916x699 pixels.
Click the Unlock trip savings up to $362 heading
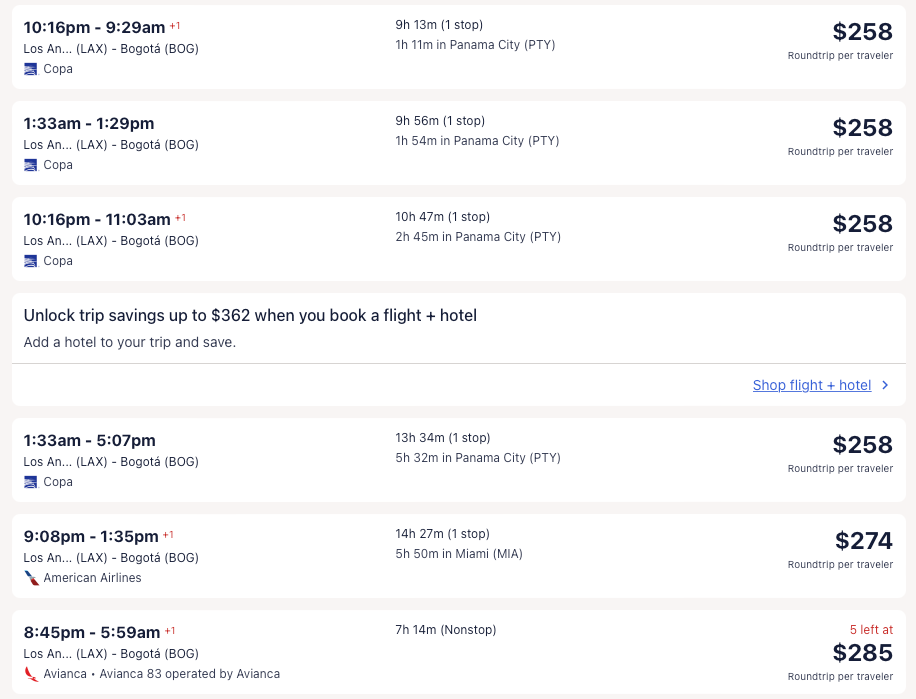pyautogui.click(x=250, y=316)
